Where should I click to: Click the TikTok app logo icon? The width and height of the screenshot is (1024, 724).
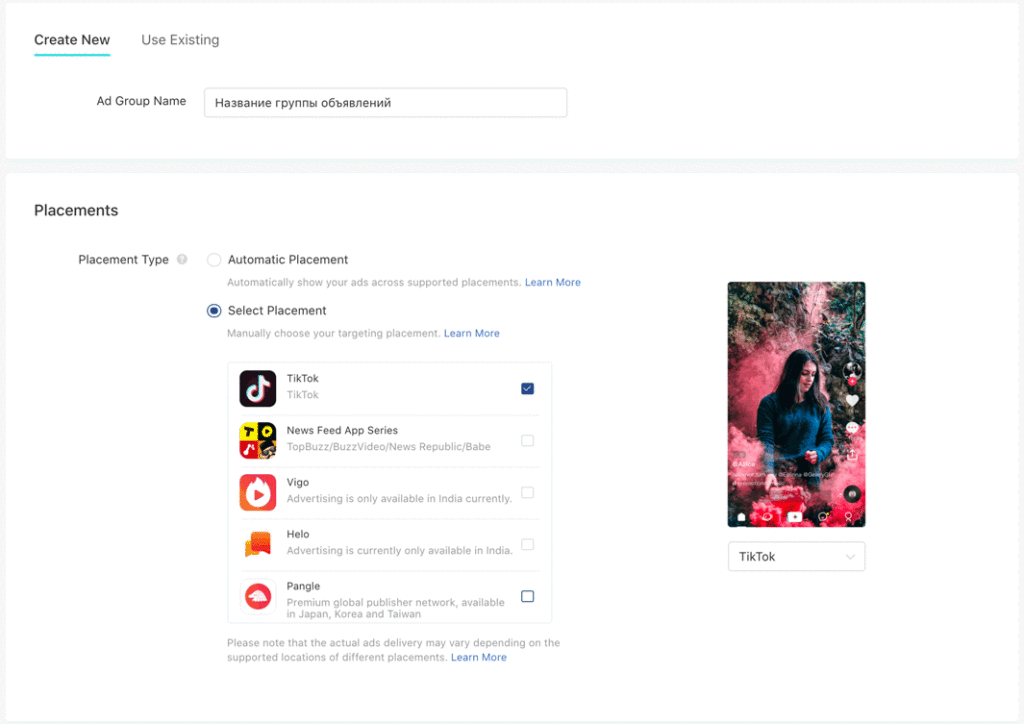coord(257,388)
